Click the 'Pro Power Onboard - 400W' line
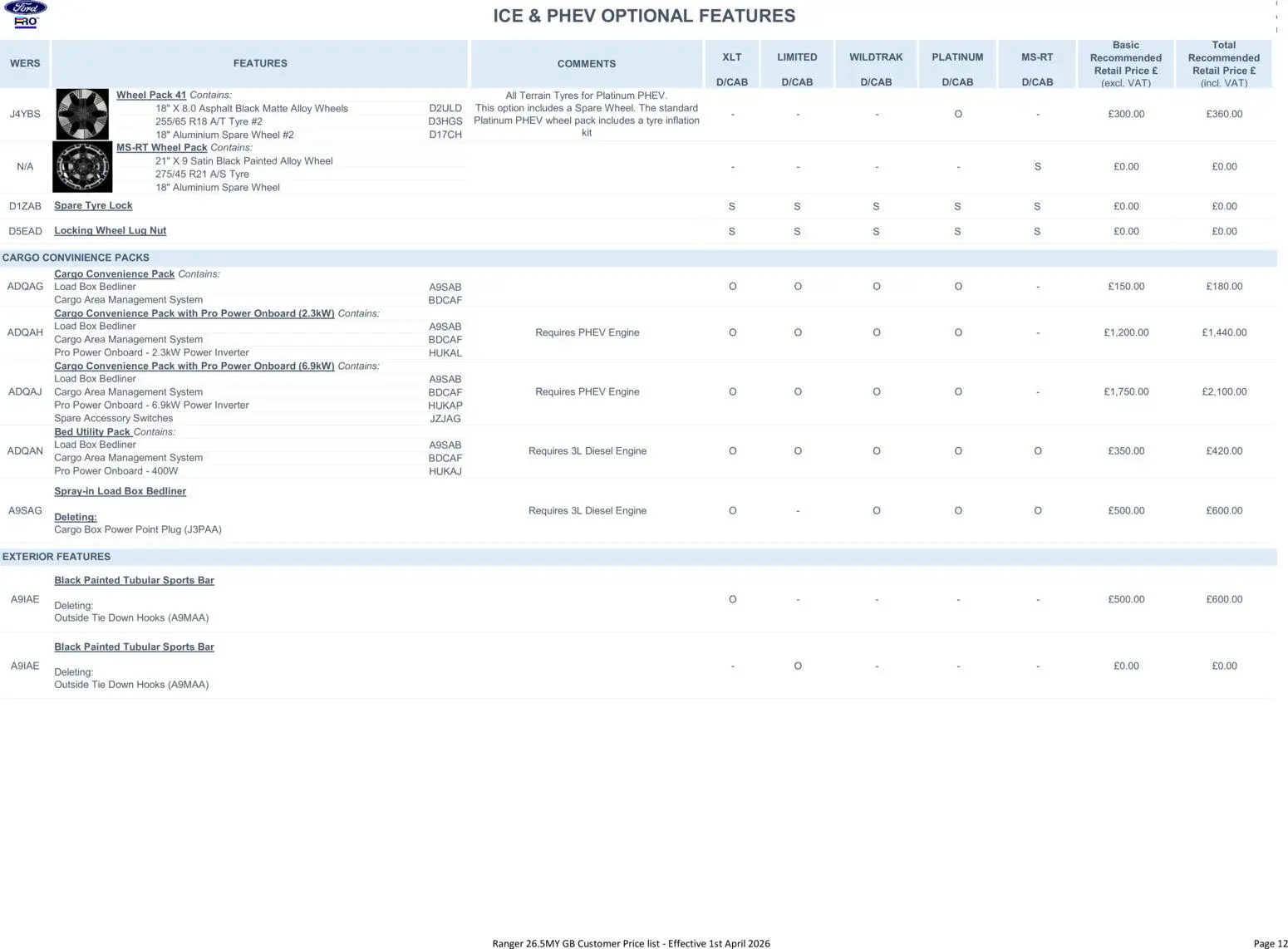Screen dimensions: 1288x949 click(116, 470)
